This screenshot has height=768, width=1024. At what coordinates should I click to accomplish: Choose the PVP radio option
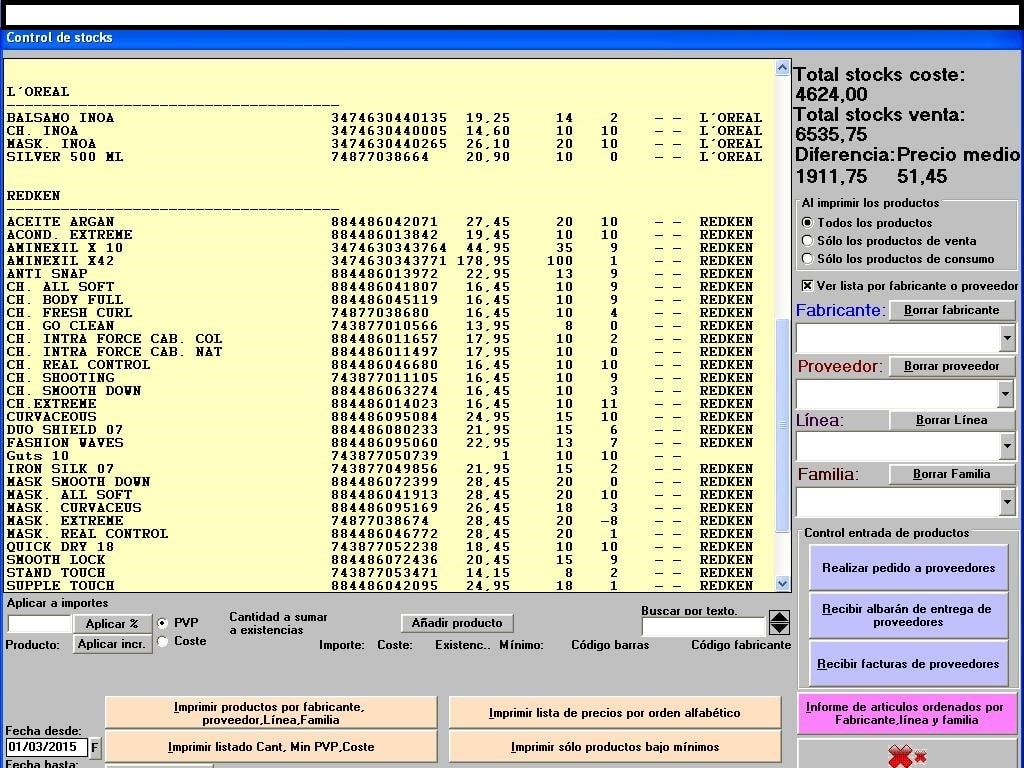click(x=163, y=623)
